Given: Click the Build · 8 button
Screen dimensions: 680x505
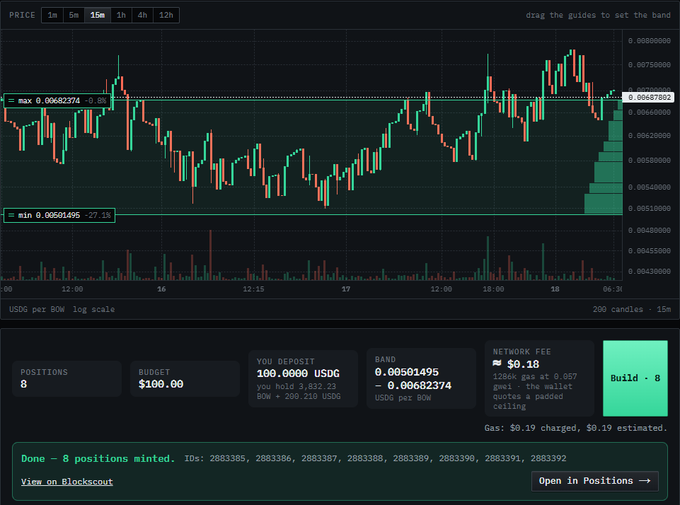Looking at the screenshot, I should [x=635, y=378].
